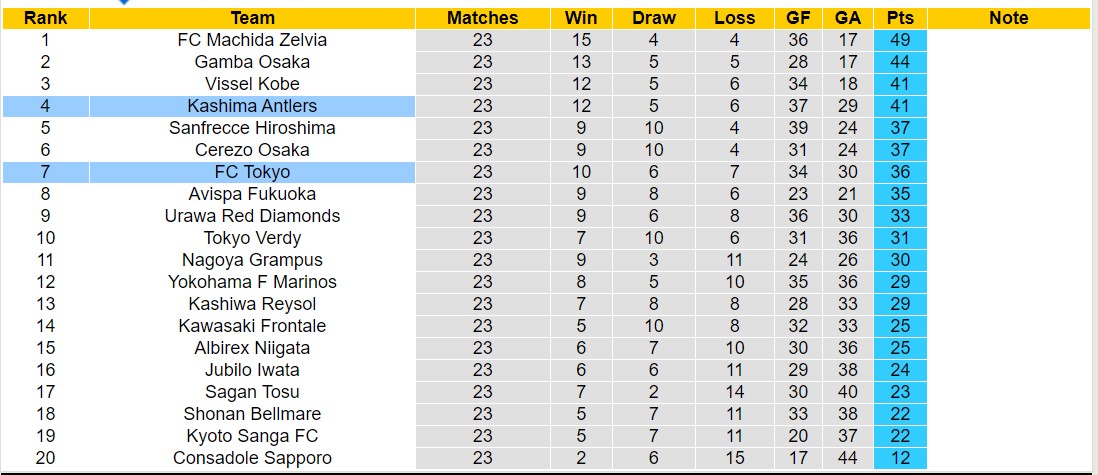The height and width of the screenshot is (475, 1098).
Task: Open Sanfrecce Hiroshima team entry
Action: (x=252, y=128)
